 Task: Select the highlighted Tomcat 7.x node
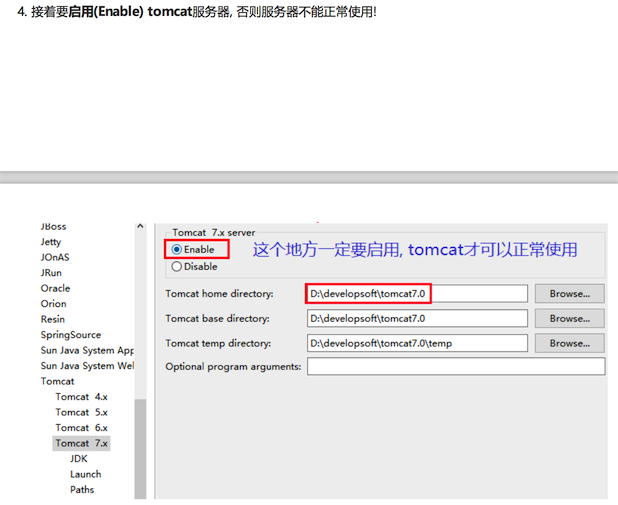click(82, 444)
